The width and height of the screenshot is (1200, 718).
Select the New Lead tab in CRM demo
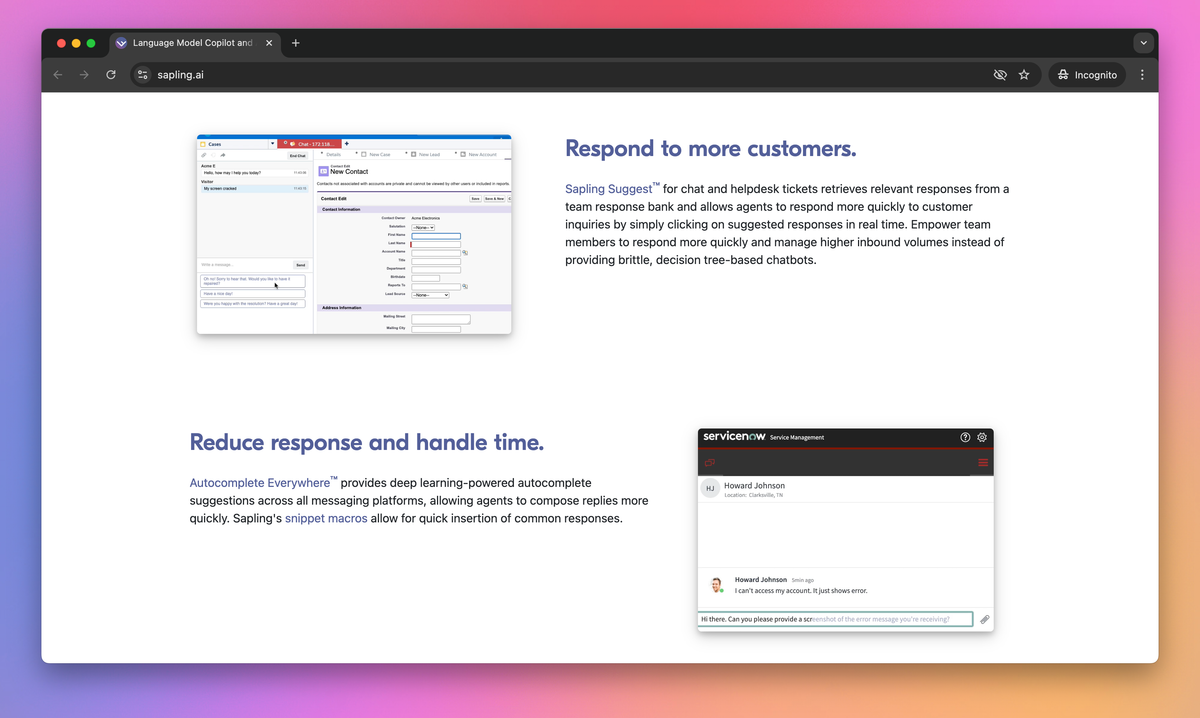coord(426,154)
